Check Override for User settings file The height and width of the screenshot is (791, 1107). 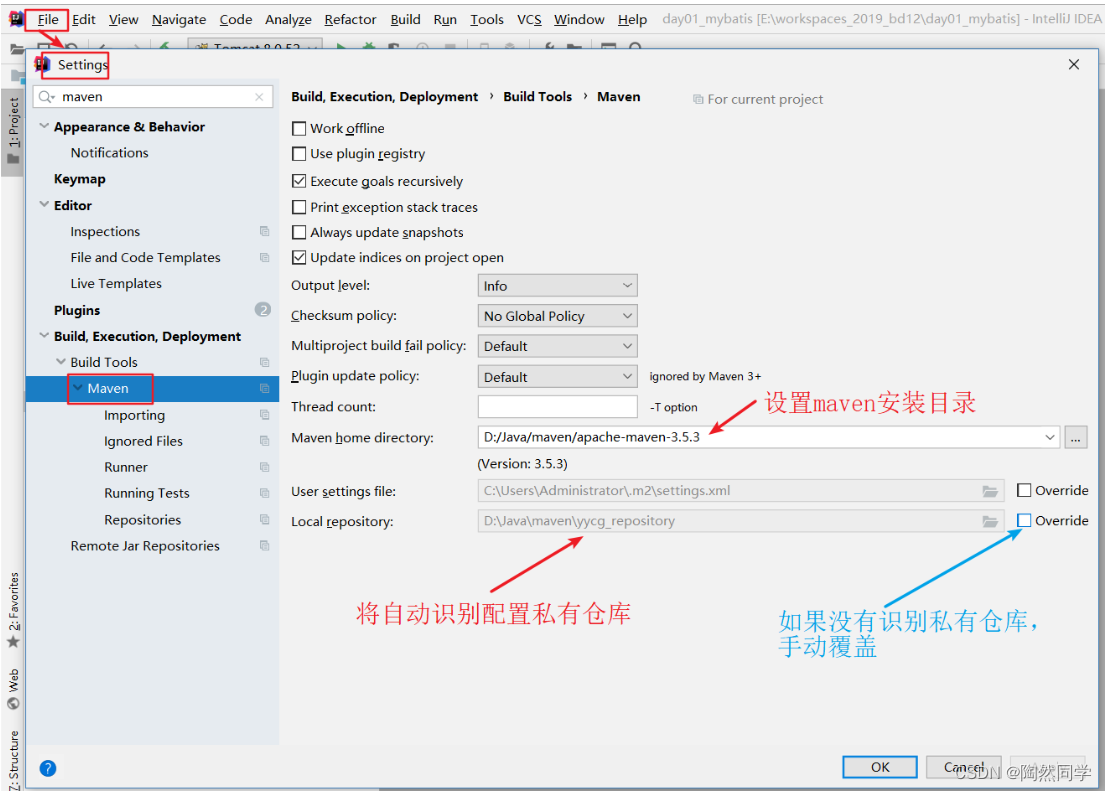click(x=1024, y=490)
